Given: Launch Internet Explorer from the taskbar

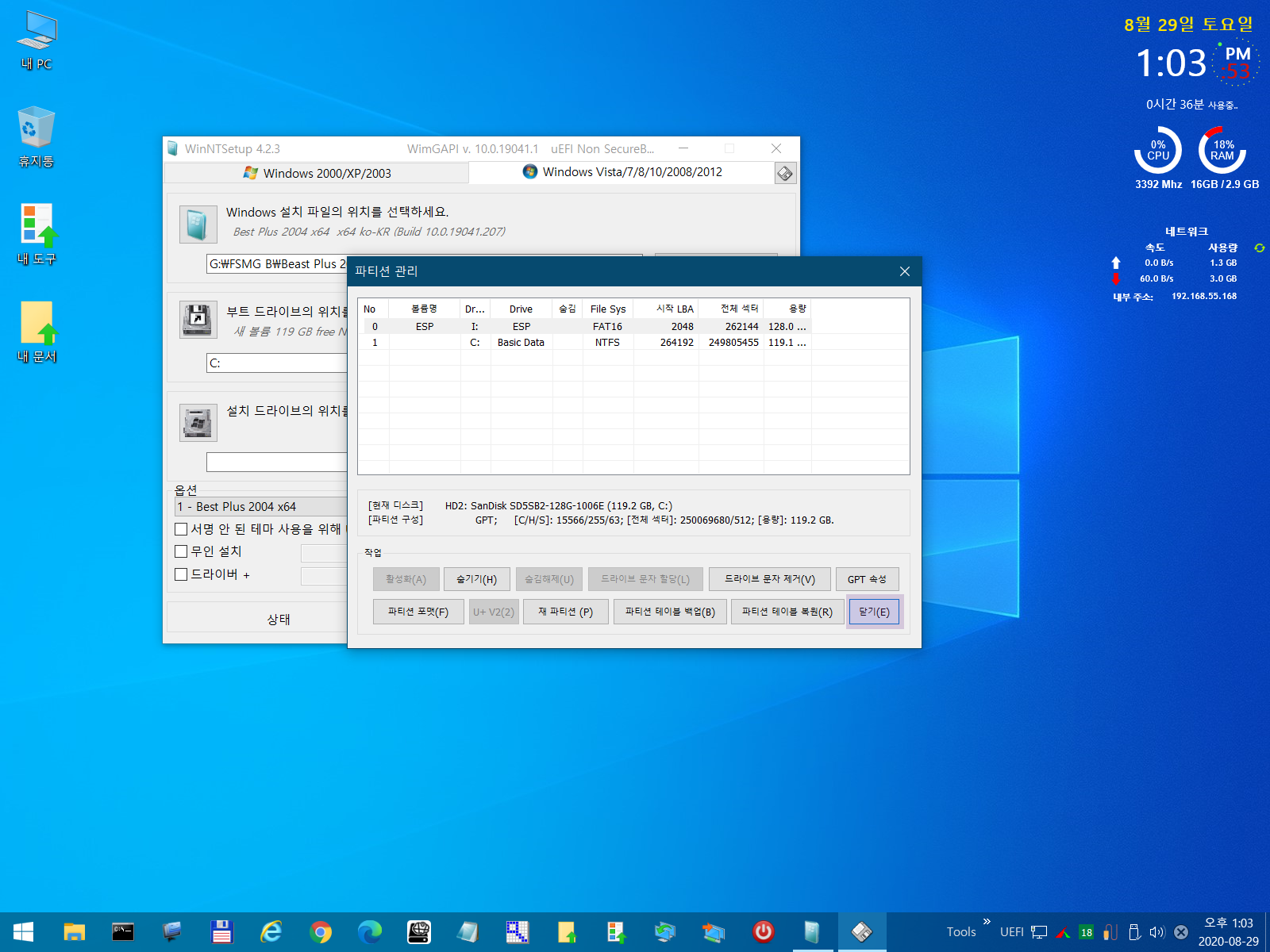Looking at the screenshot, I should pos(271,932).
